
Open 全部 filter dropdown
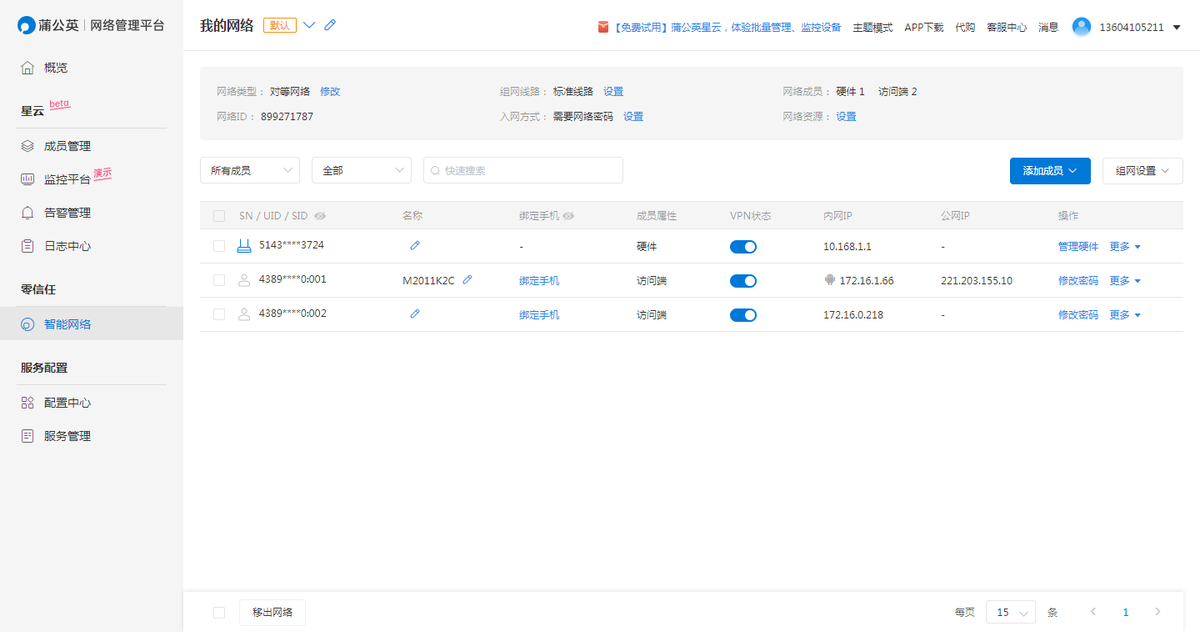(362, 171)
